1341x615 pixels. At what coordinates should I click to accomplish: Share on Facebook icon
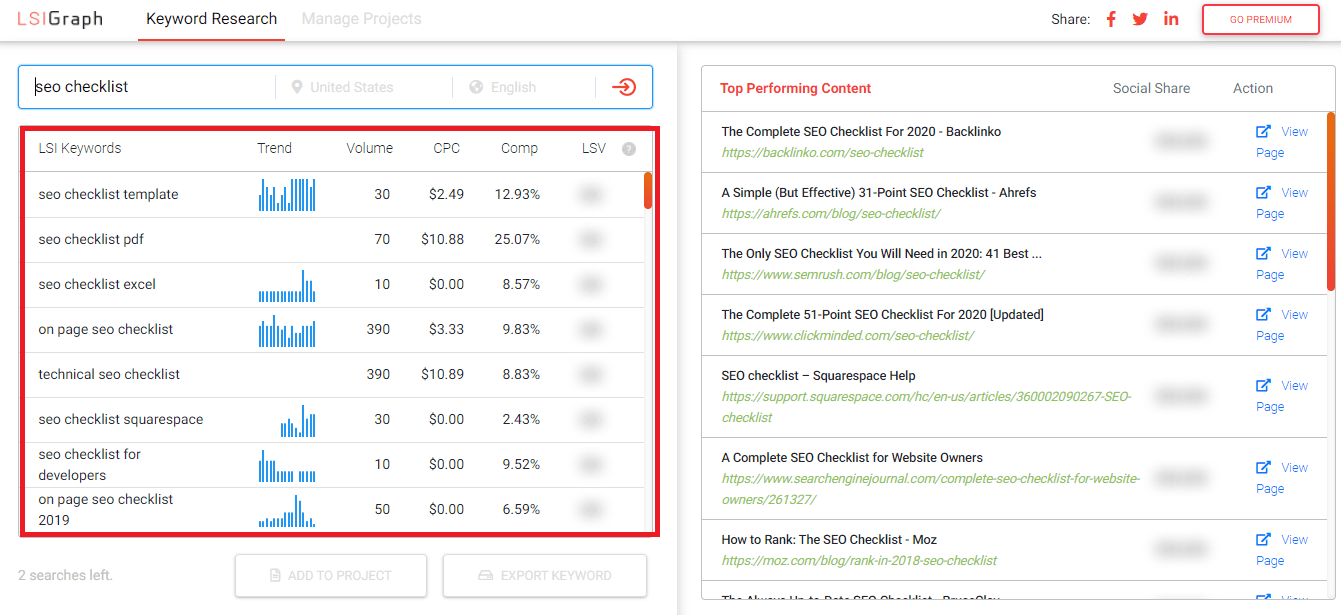click(x=1111, y=19)
